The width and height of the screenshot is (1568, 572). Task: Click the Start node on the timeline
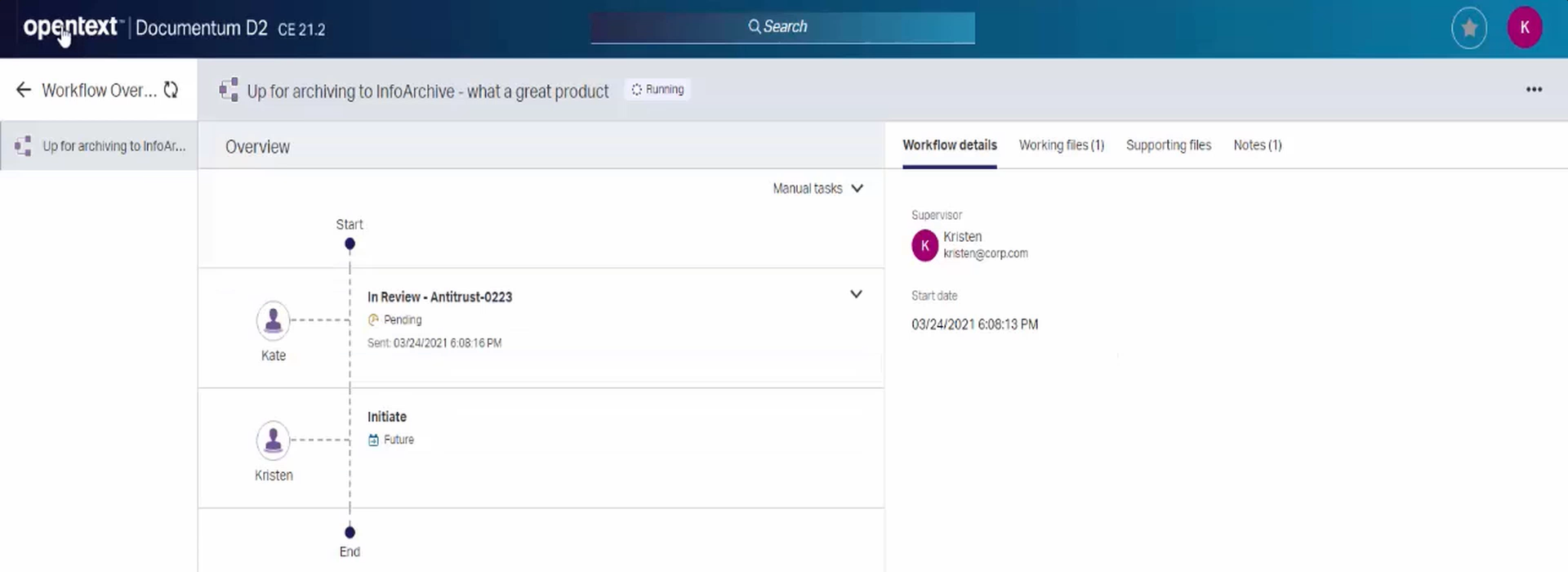click(x=350, y=244)
